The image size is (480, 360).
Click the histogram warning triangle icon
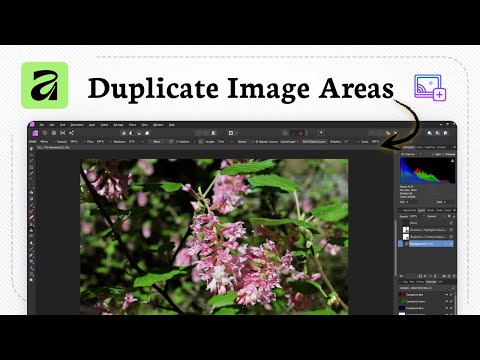(452, 161)
